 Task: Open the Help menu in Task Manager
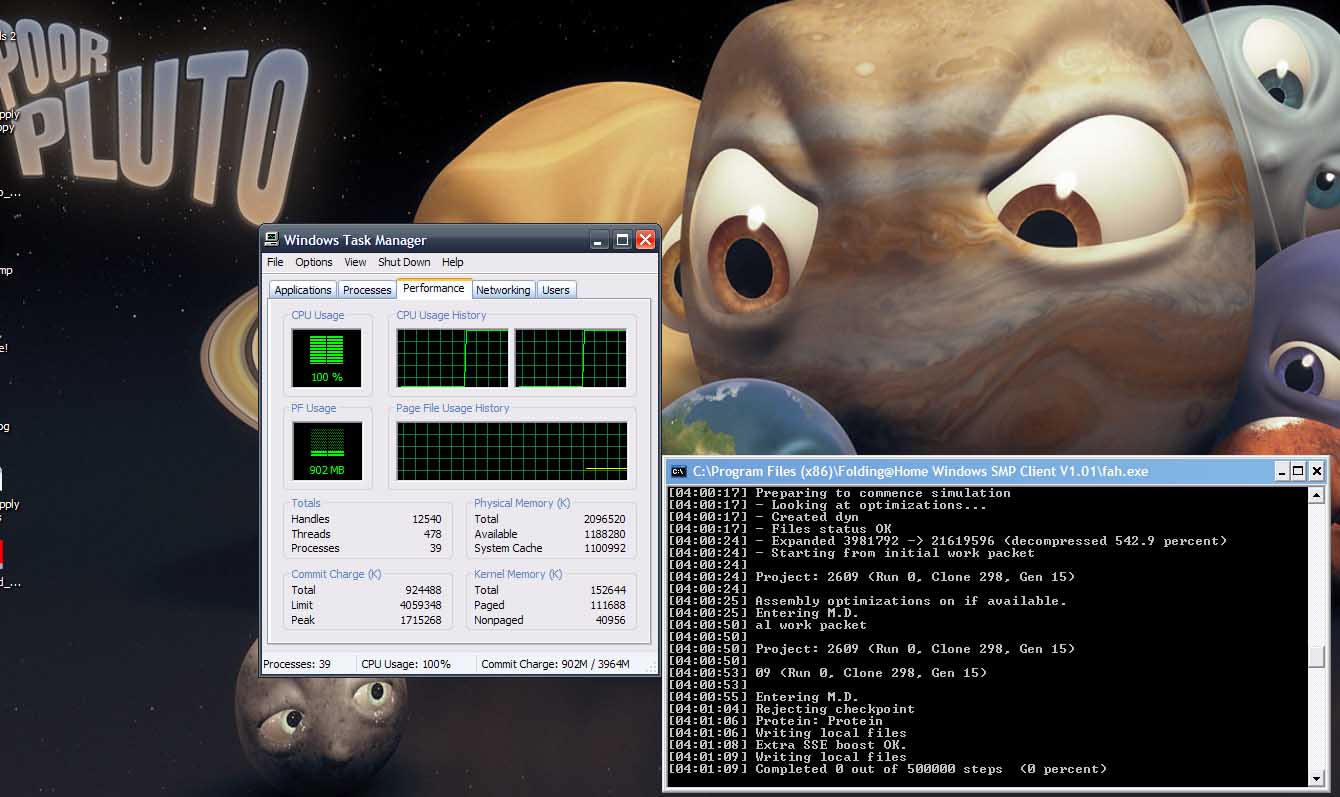(453, 262)
